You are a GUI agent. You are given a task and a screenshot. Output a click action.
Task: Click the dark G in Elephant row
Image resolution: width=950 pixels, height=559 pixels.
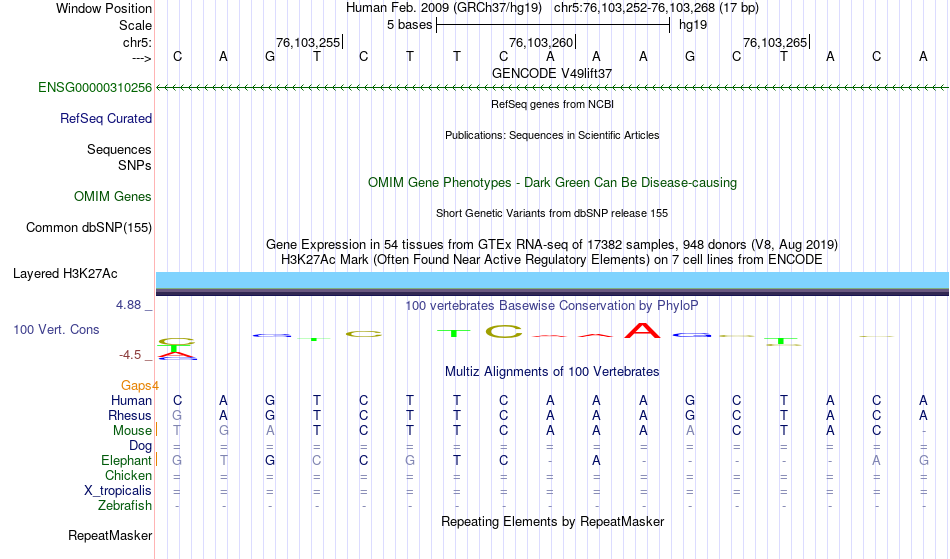click(270, 461)
